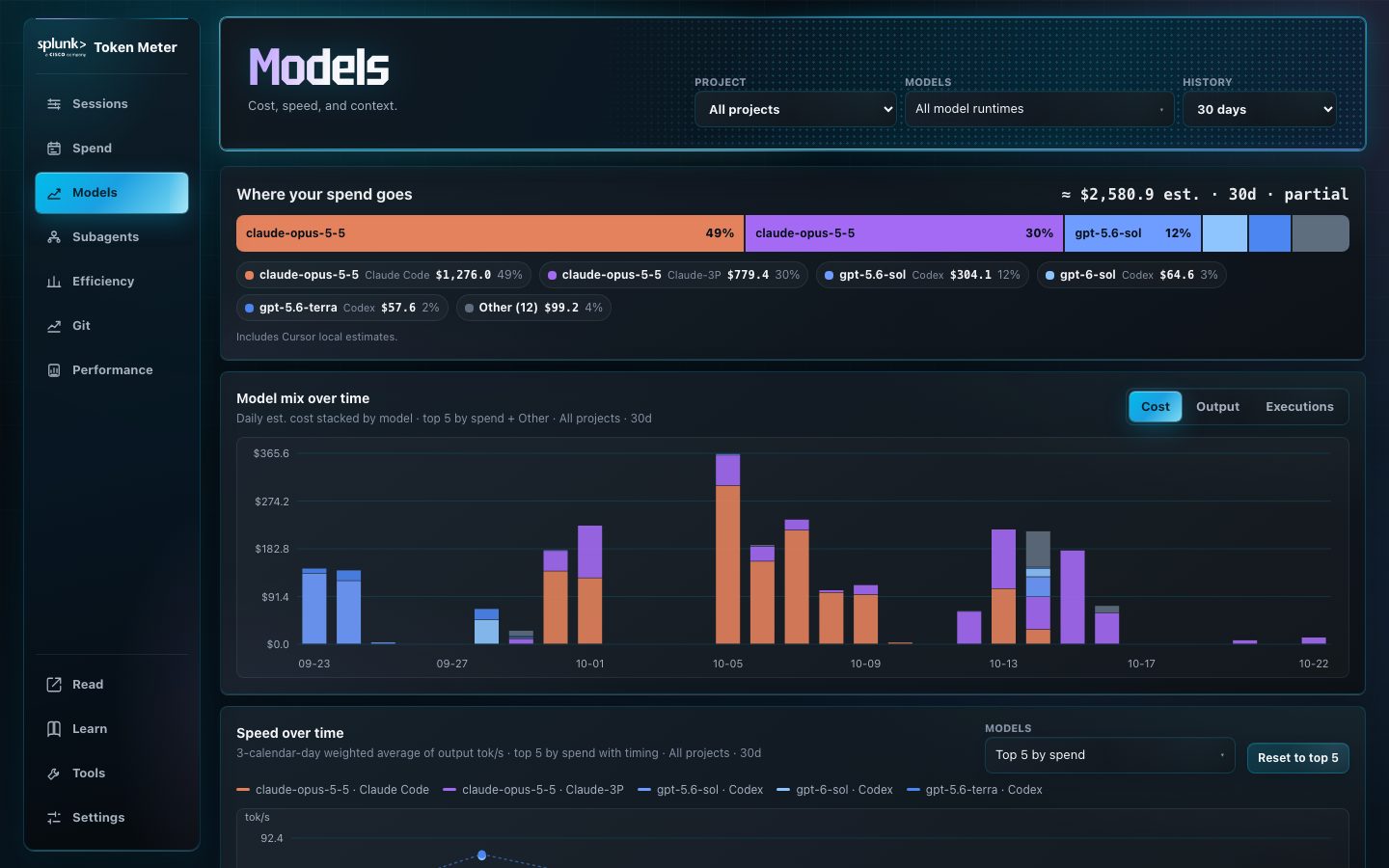The height and width of the screenshot is (868, 1389).
Task: Go to Sessions page
Action: click(112, 104)
